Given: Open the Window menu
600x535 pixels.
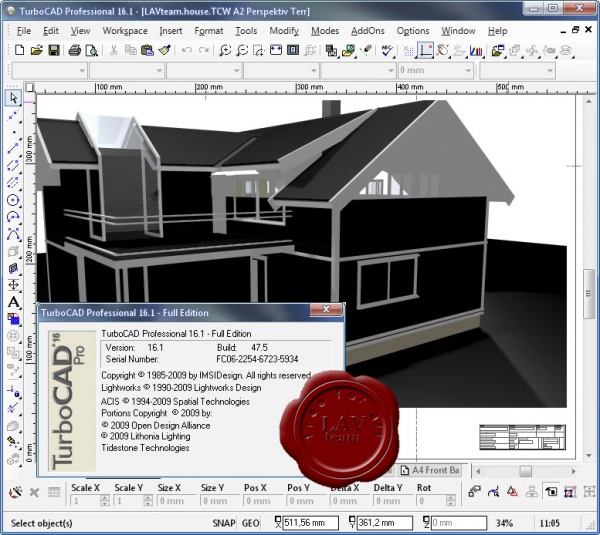Looking at the screenshot, I should click(x=458, y=31).
